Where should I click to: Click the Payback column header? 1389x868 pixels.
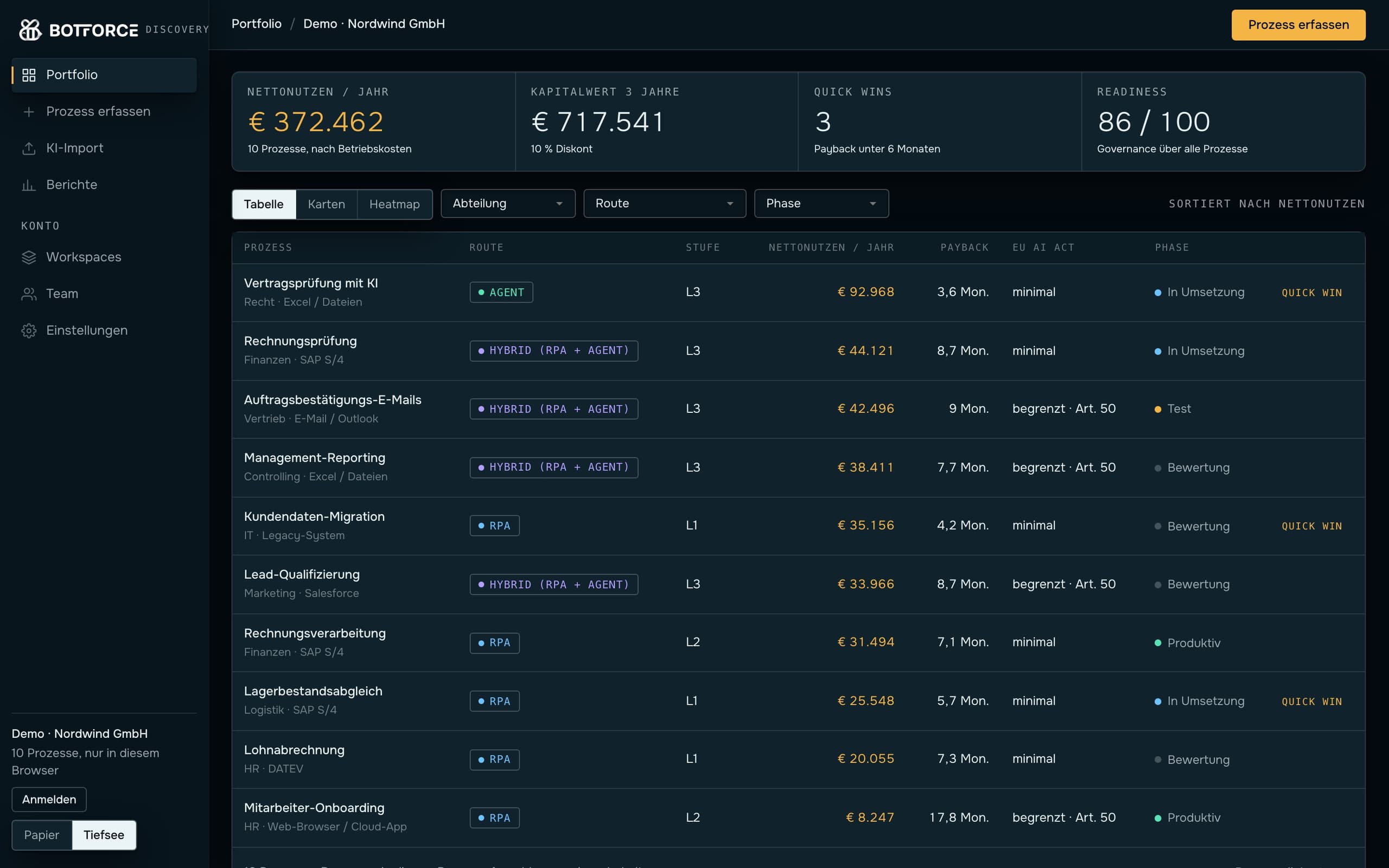(964, 247)
